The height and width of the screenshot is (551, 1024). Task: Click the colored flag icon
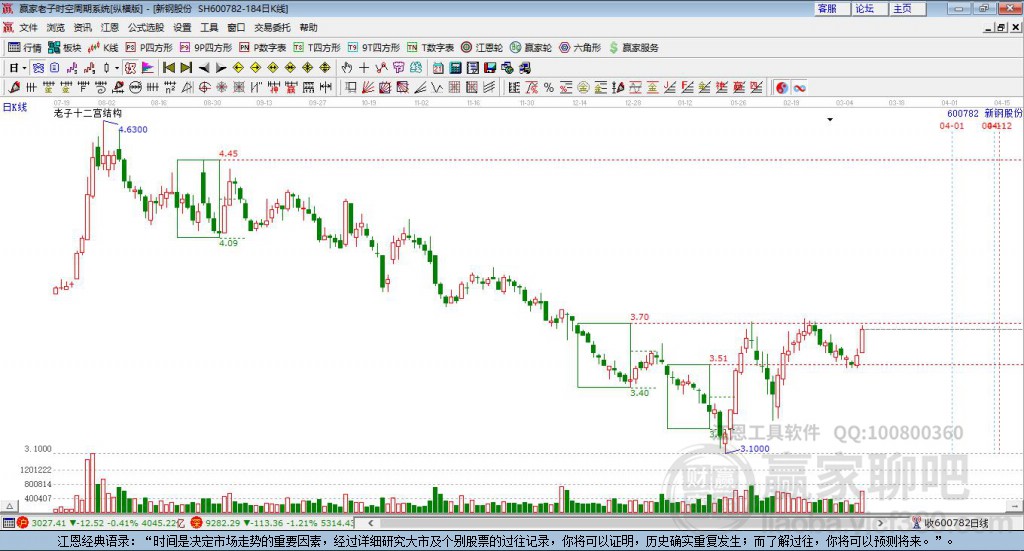click(x=148, y=68)
